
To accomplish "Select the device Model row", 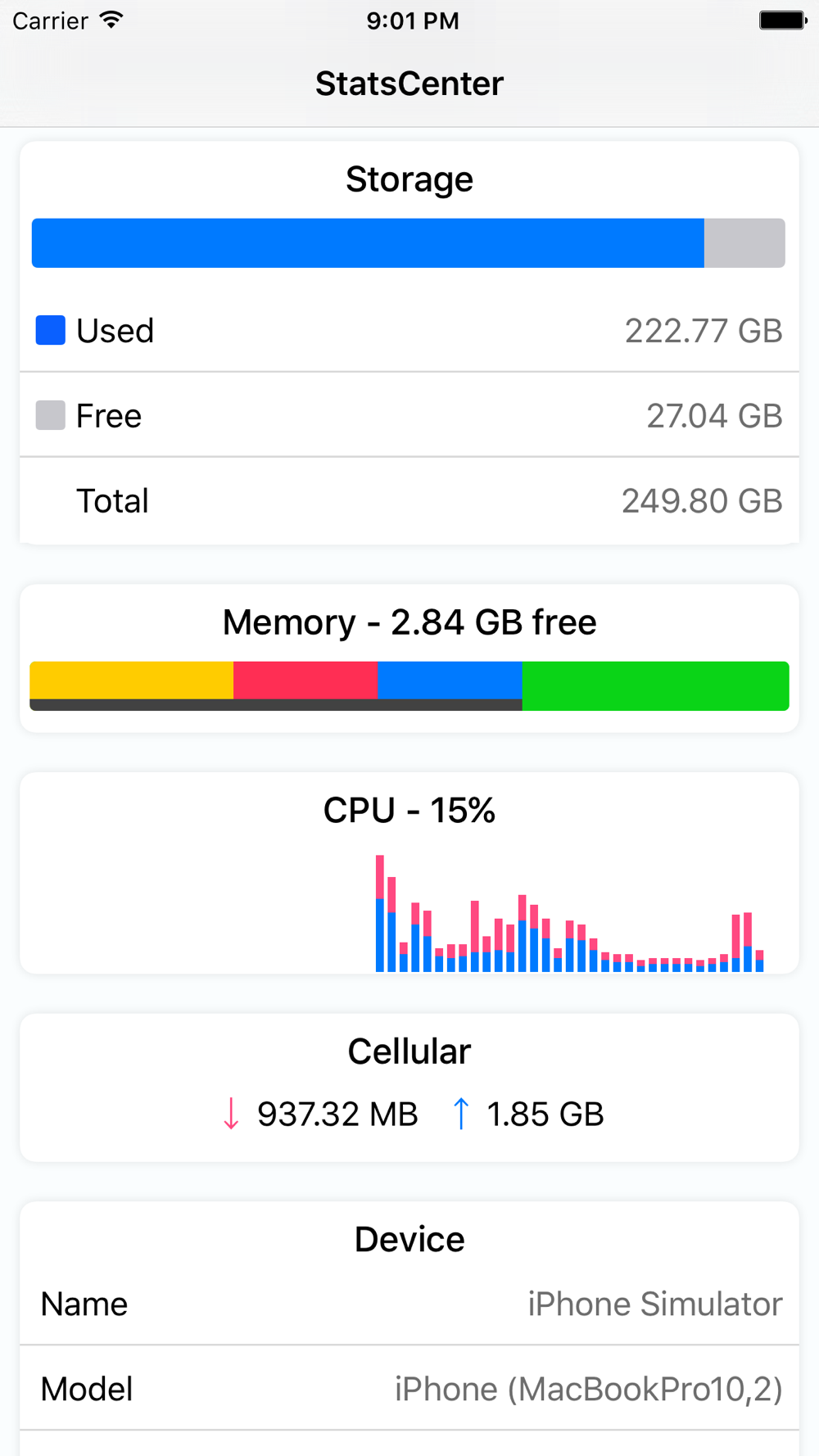I will [x=409, y=1389].
